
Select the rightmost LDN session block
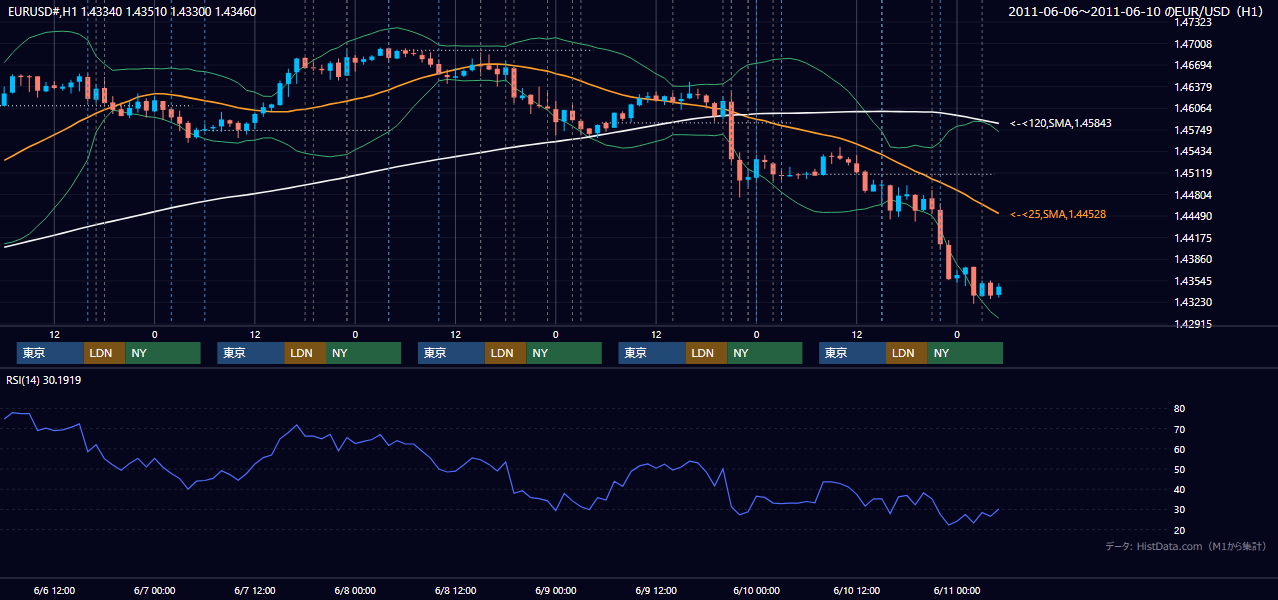(906, 353)
